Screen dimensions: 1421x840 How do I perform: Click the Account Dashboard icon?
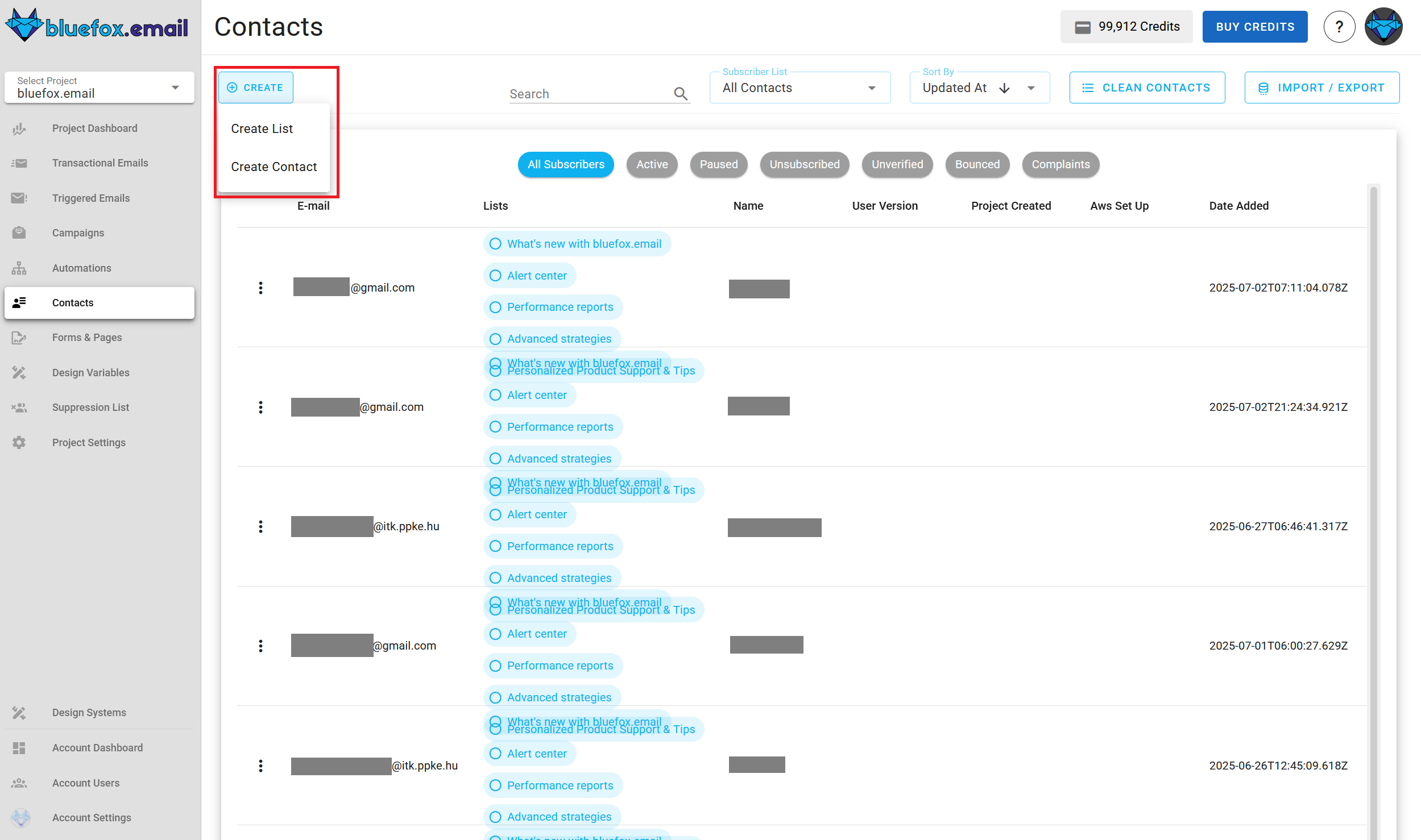(19, 748)
